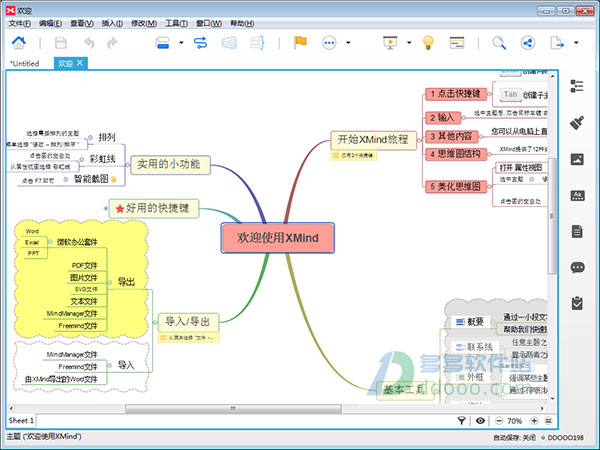Switch to the *Untitled tab
The width and height of the screenshot is (600, 450).
coord(25,64)
